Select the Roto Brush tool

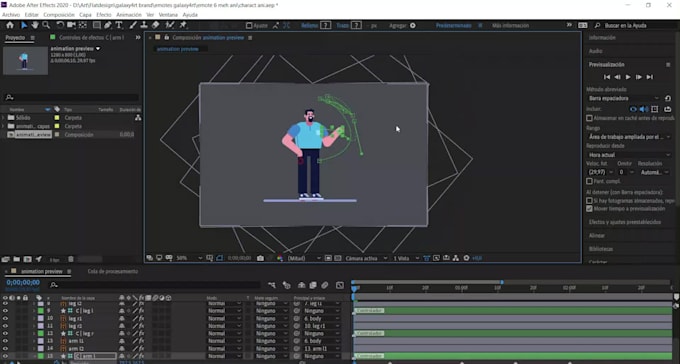170,26
